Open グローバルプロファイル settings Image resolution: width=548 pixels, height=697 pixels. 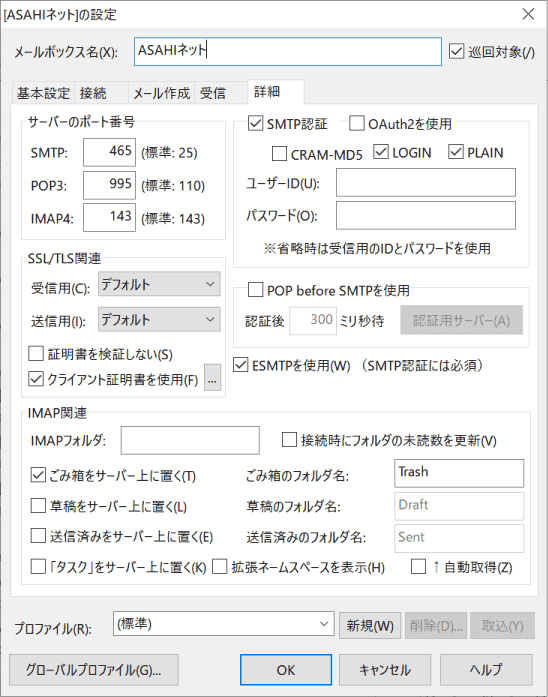pos(94,669)
